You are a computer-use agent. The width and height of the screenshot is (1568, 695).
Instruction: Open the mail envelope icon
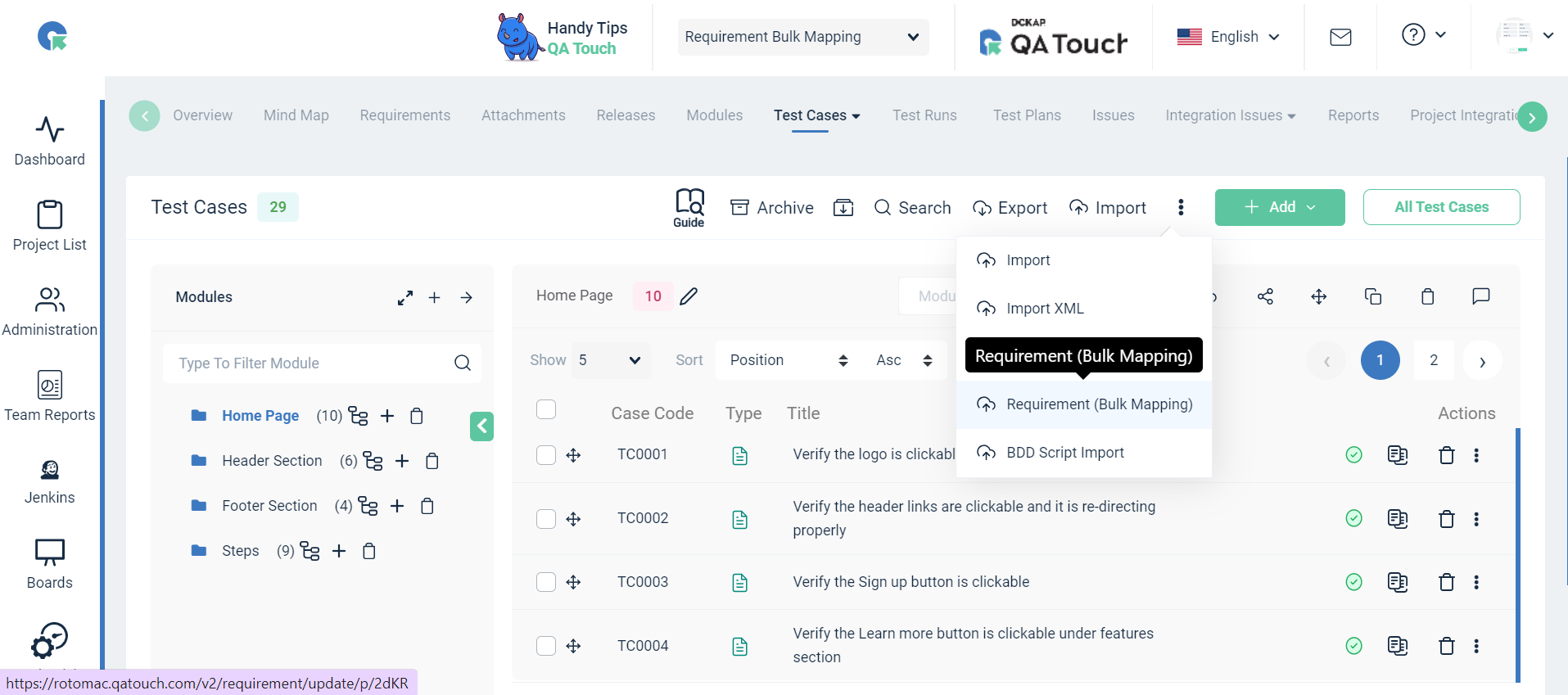point(1340,37)
